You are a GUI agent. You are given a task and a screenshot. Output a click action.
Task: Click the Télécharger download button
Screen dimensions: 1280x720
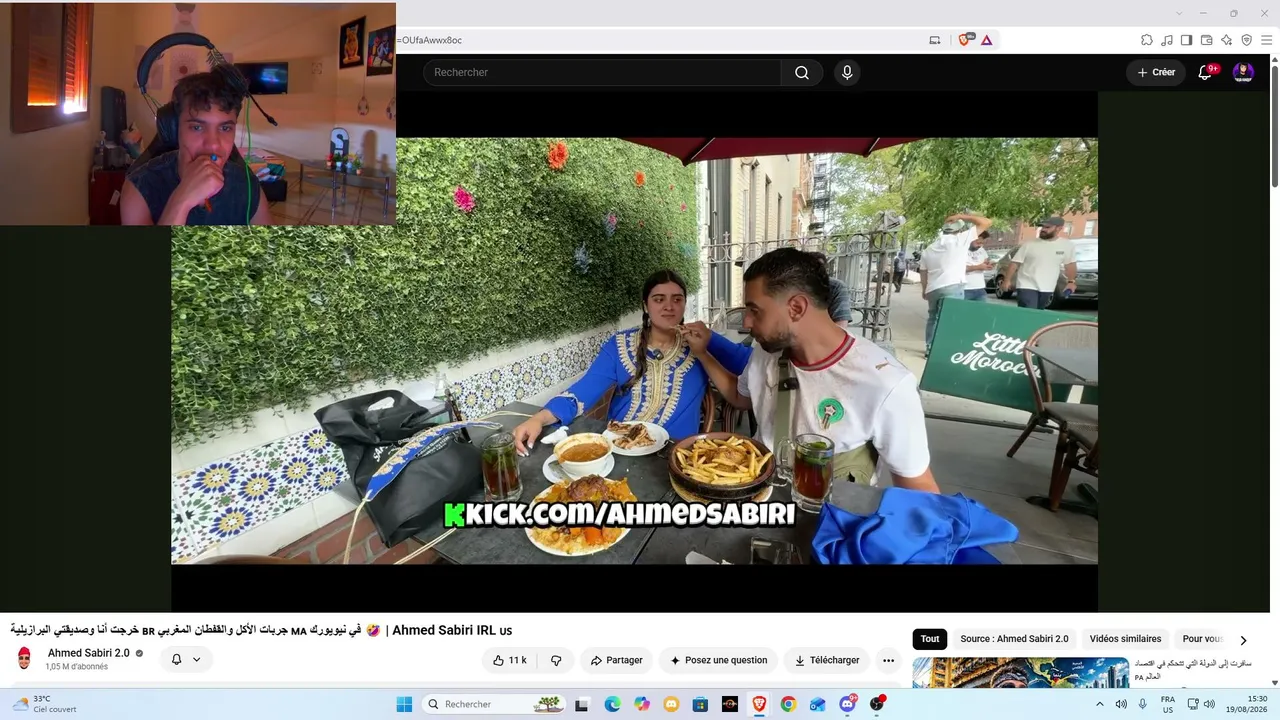(827, 660)
